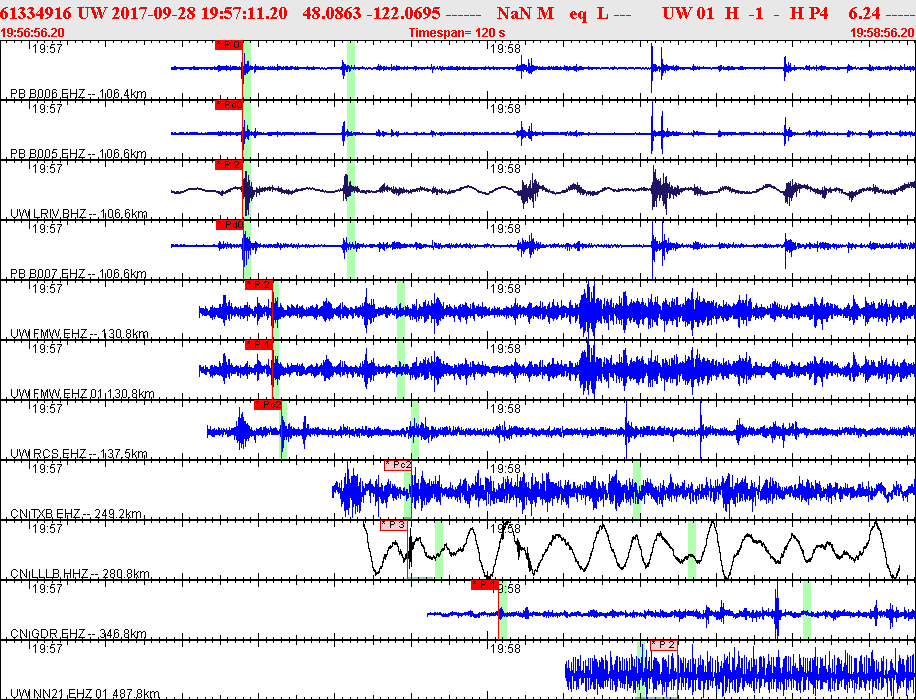The width and height of the screenshot is (916, 700).
Task: Select the '* P 1' pick on UW FMW EHZ 01
Action: point(258,345)
